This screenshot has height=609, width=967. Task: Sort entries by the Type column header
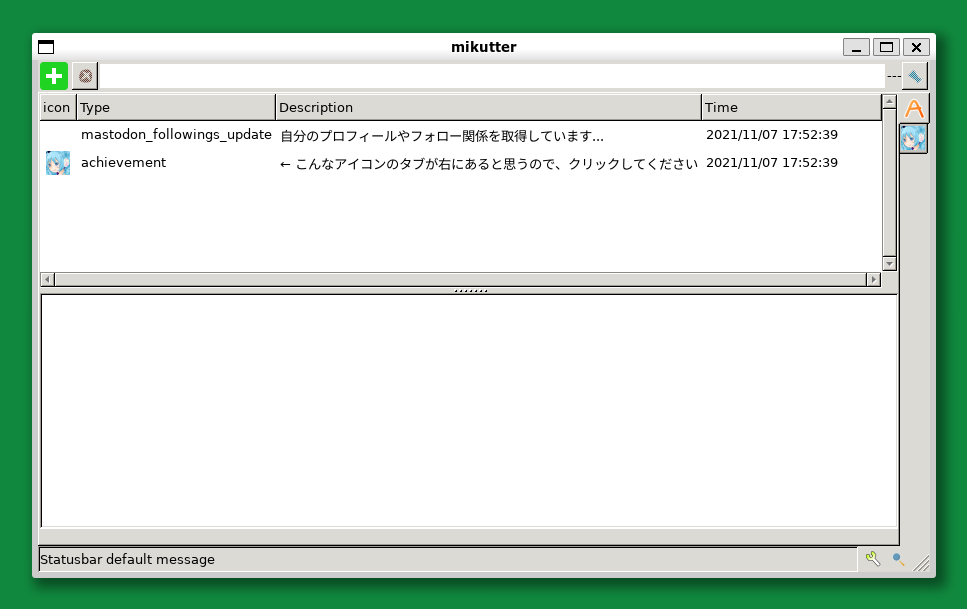176,107
